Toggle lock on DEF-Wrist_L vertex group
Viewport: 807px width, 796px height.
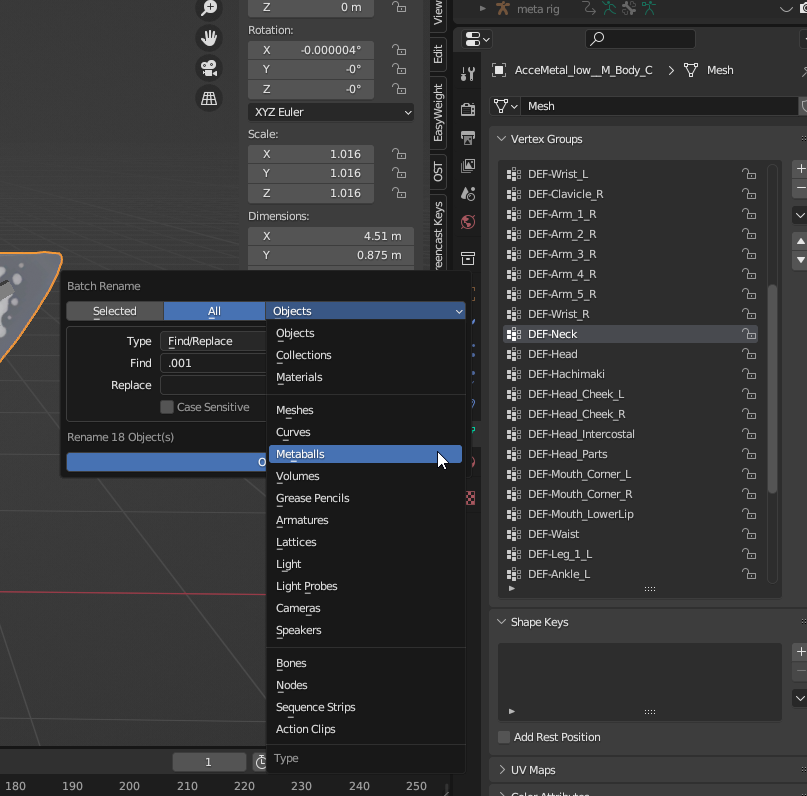coord(749,174)
